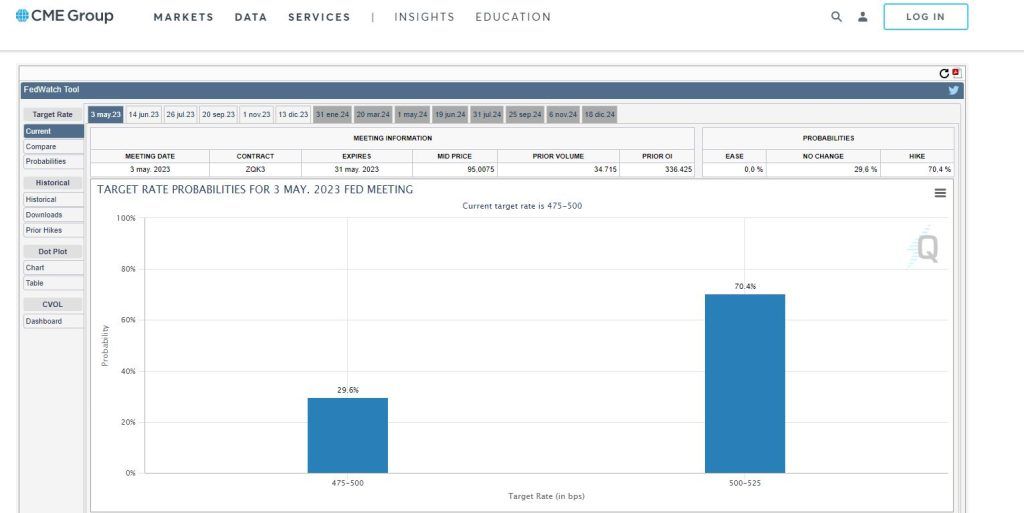The width and height of the screenshot is (1024, 513).
Task: Click the NO CHANGE column header
Action: coord(823,157)
